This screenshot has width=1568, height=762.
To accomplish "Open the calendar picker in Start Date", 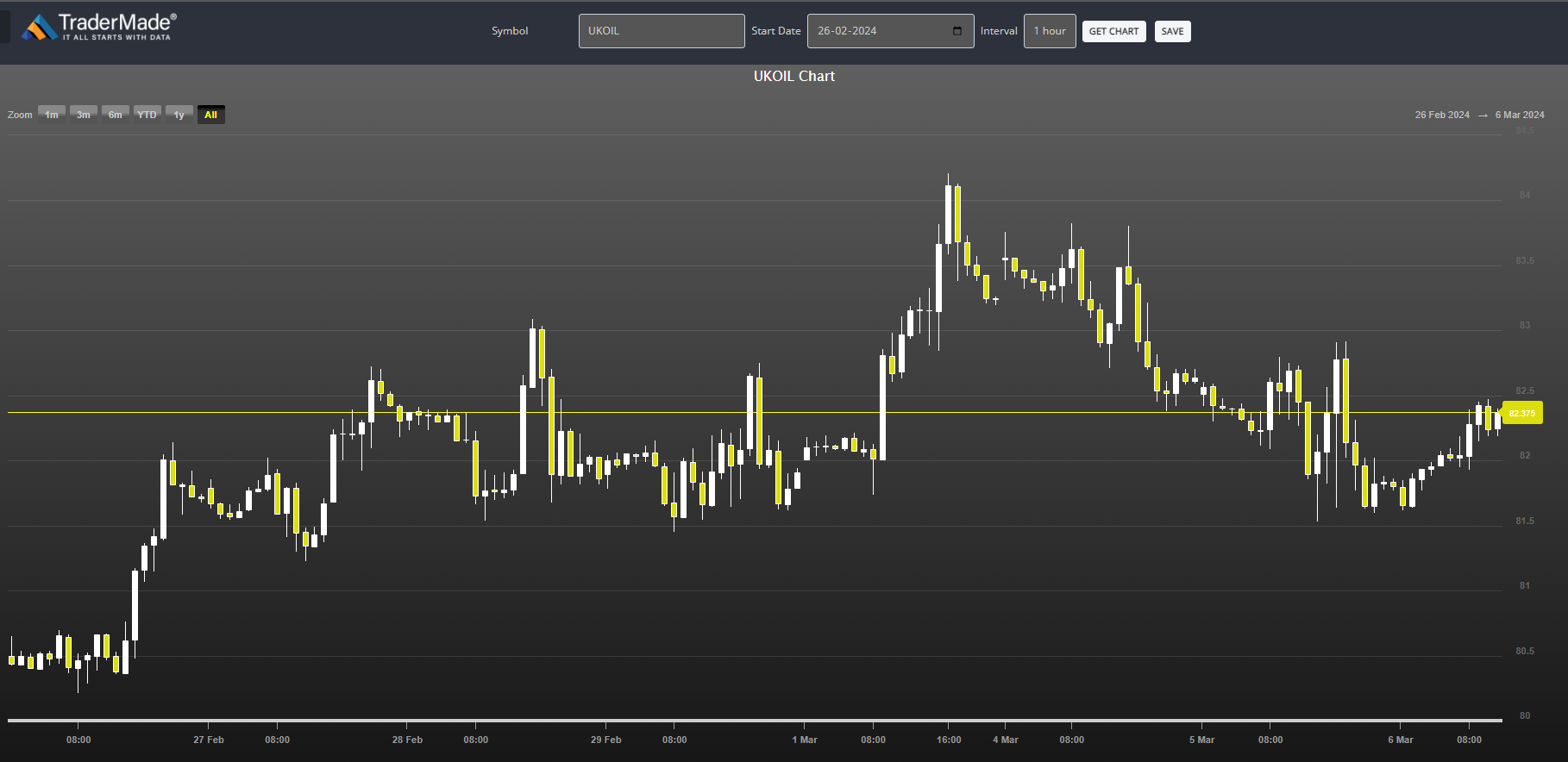I will point(957,31).
